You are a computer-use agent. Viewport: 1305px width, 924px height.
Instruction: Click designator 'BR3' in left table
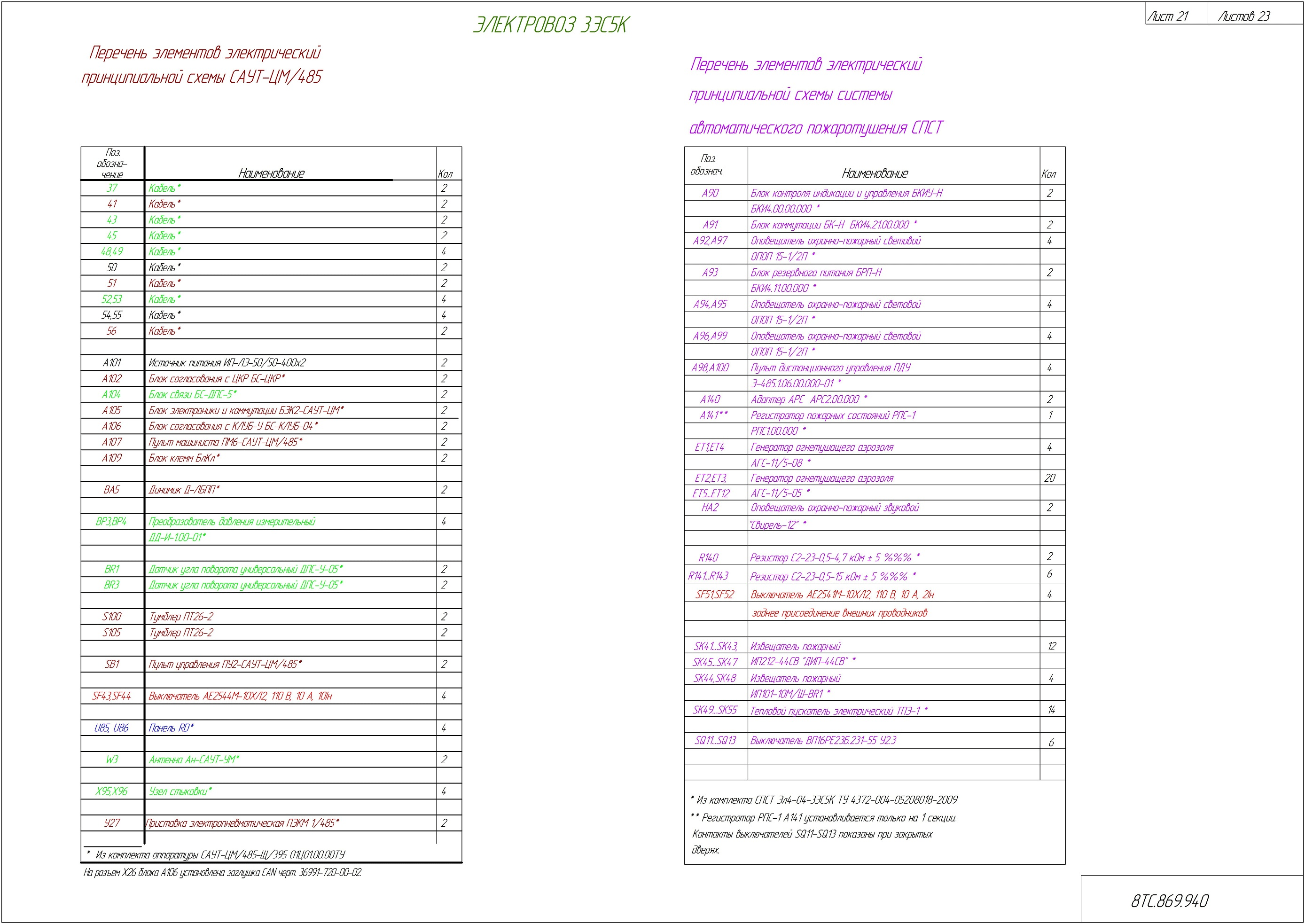(112, 585)
